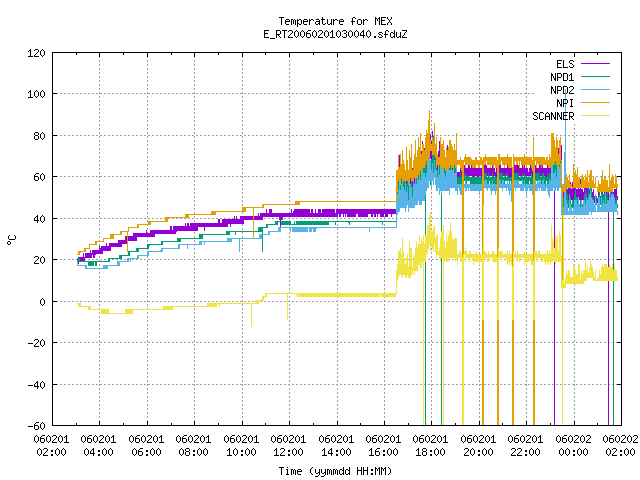640x480 pixels.
Task: Click the orange NPI legend line sample
Action: pyautogui.click(x=595, y=103)
